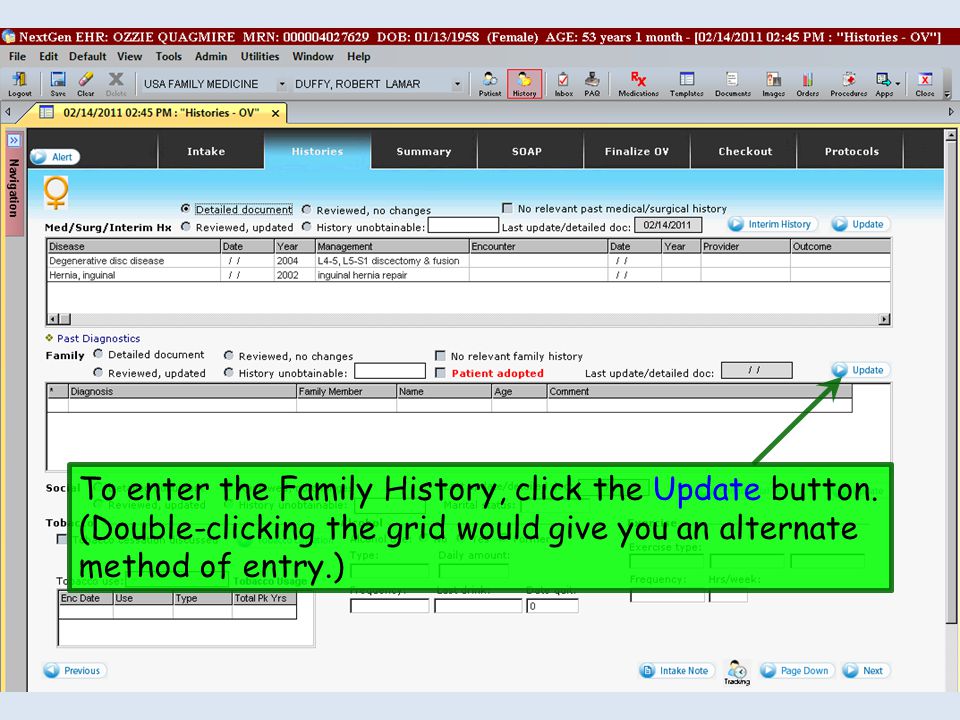Click Med/Surg grid horizontal scrollbar left arrow
This screenshot has height=720, width=960.
point(53,319)
